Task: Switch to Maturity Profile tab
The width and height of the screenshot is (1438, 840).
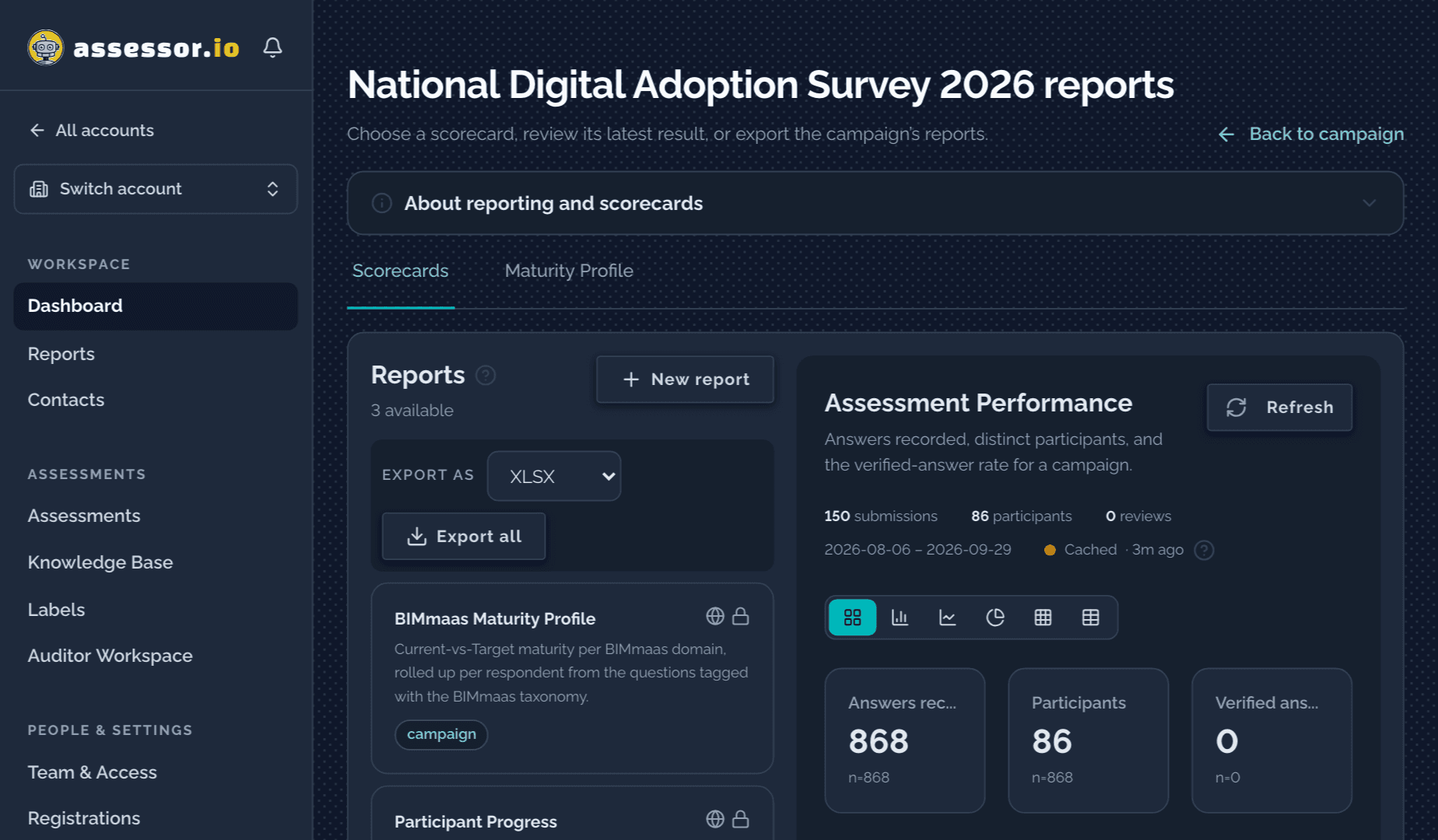Action: coord(569,271)
